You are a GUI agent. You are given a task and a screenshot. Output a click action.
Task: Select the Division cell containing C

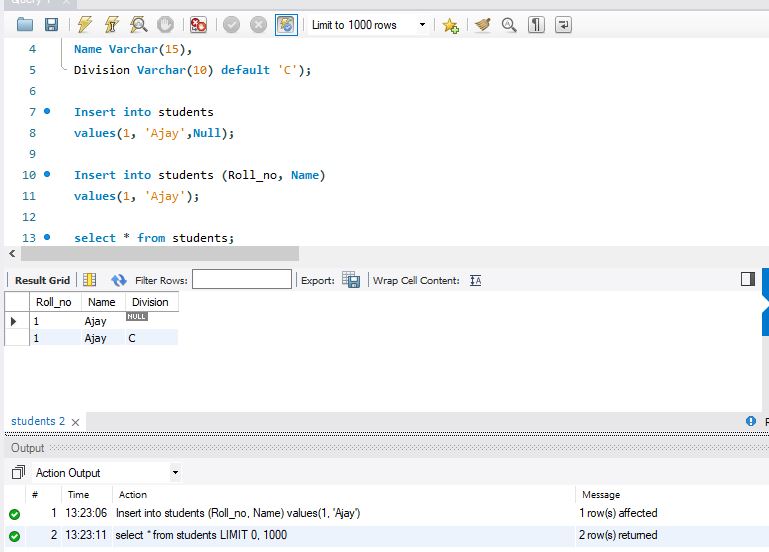[x=152, y=338]
